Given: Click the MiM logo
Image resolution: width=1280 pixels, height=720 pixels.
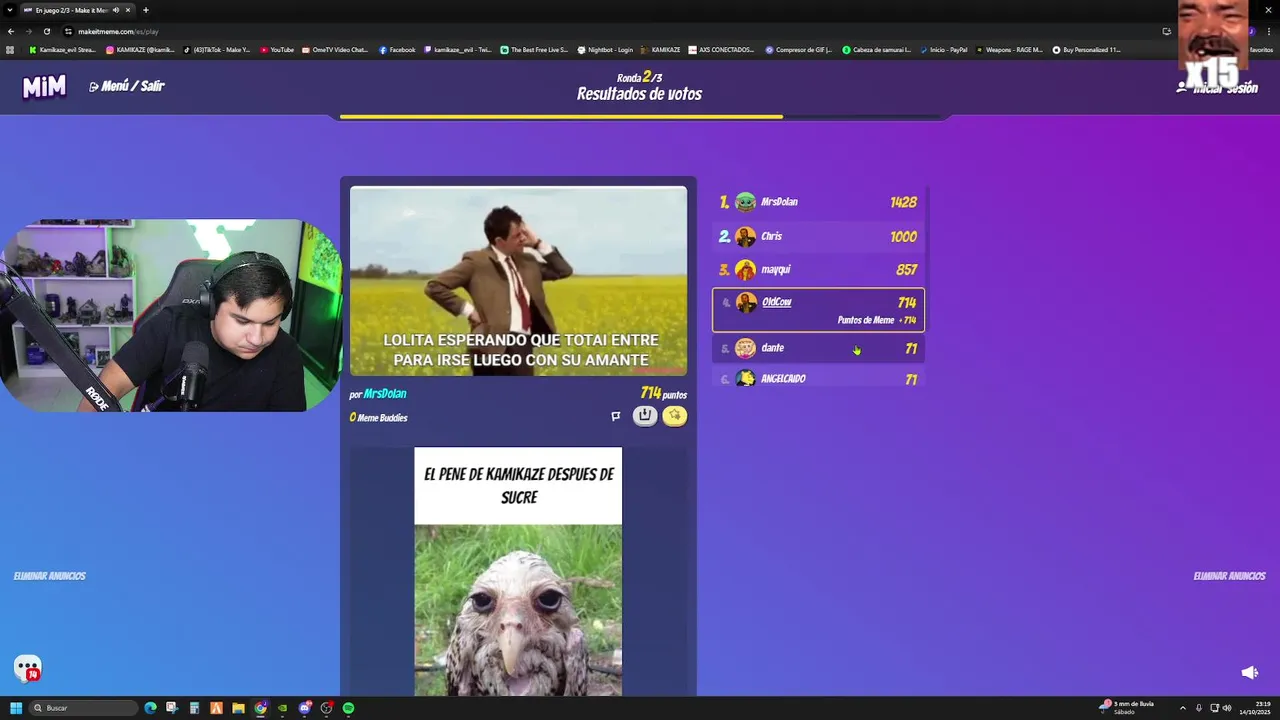Looking at the screenshot, I should (44, 87).
